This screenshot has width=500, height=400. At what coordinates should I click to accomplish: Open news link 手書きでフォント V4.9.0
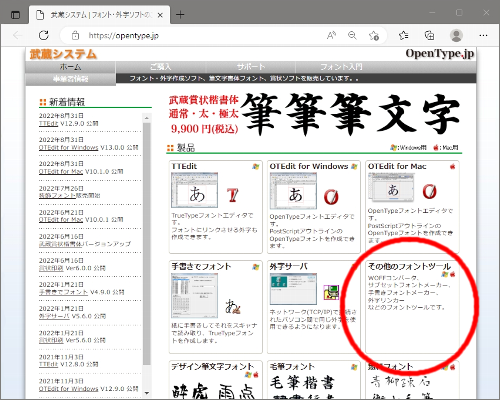tap(63, 292)
